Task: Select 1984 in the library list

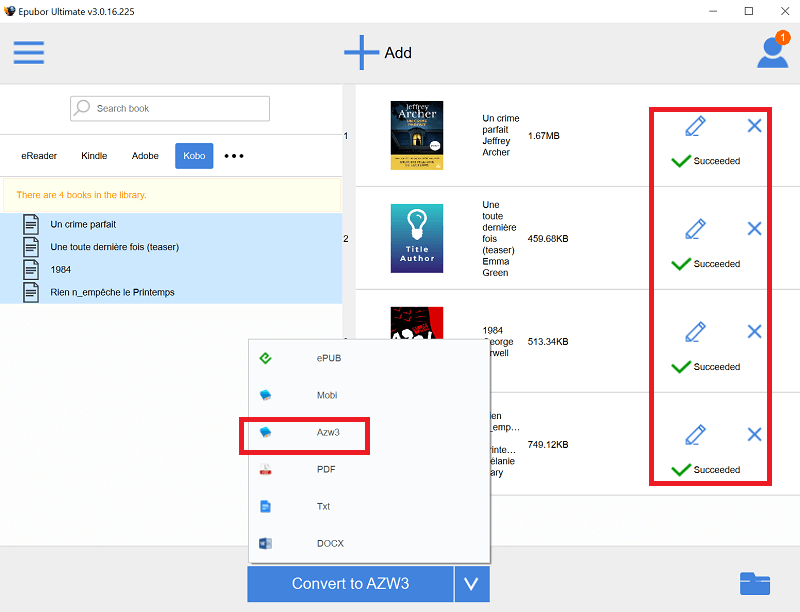Action: coord(171,270)
